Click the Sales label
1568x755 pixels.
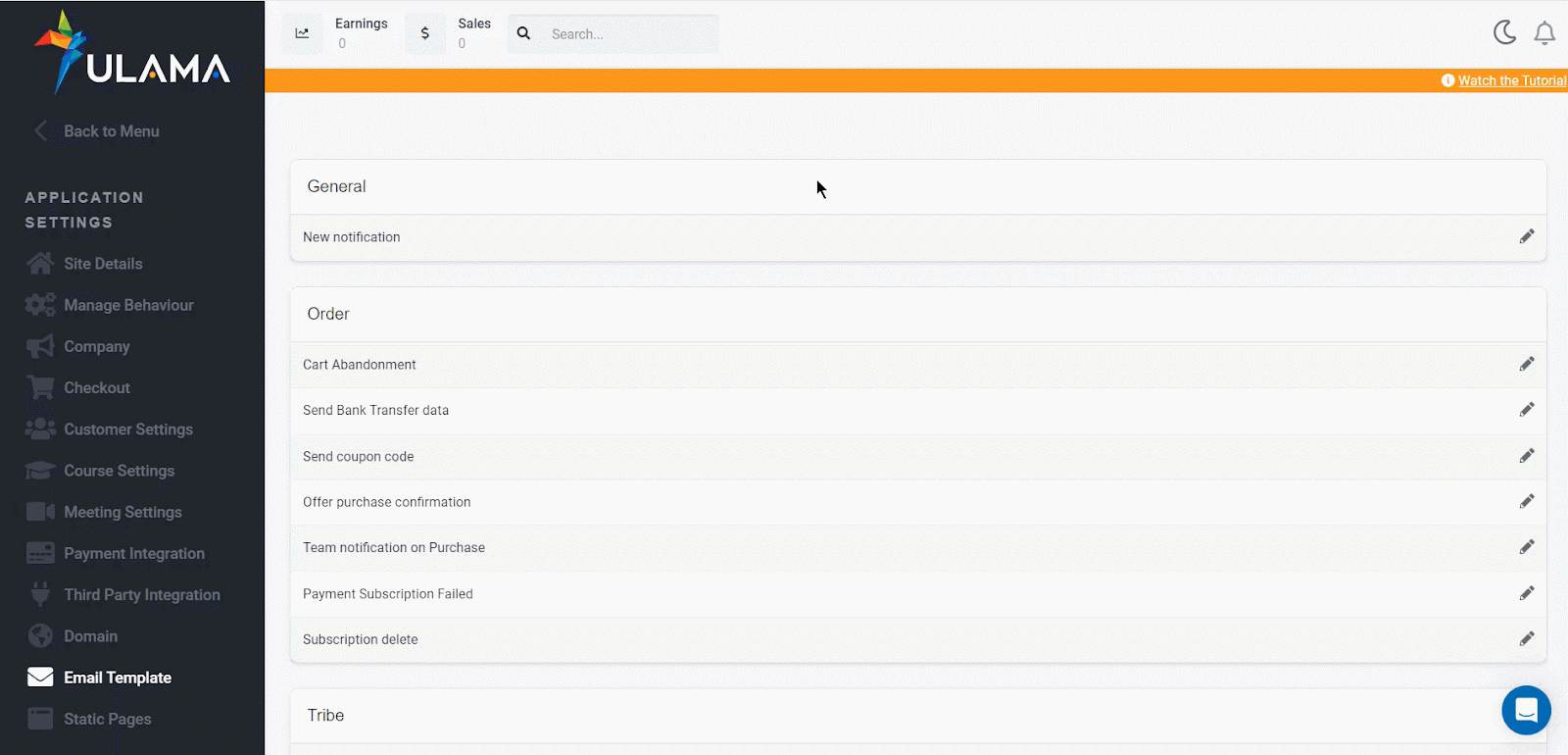(474, 24)
